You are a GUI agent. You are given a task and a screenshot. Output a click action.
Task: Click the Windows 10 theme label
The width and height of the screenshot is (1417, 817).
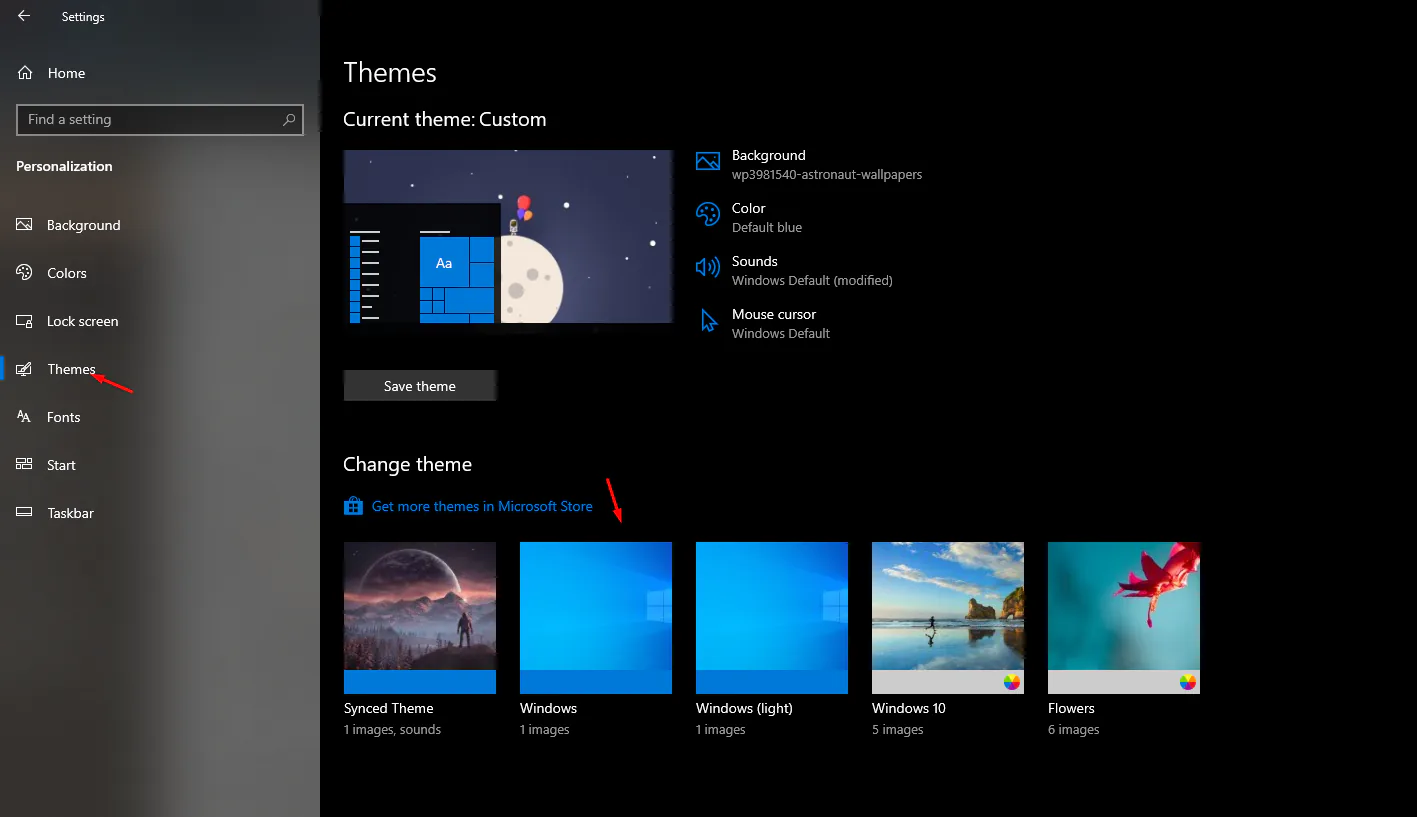pyautogui.click(x=909, y=708)
